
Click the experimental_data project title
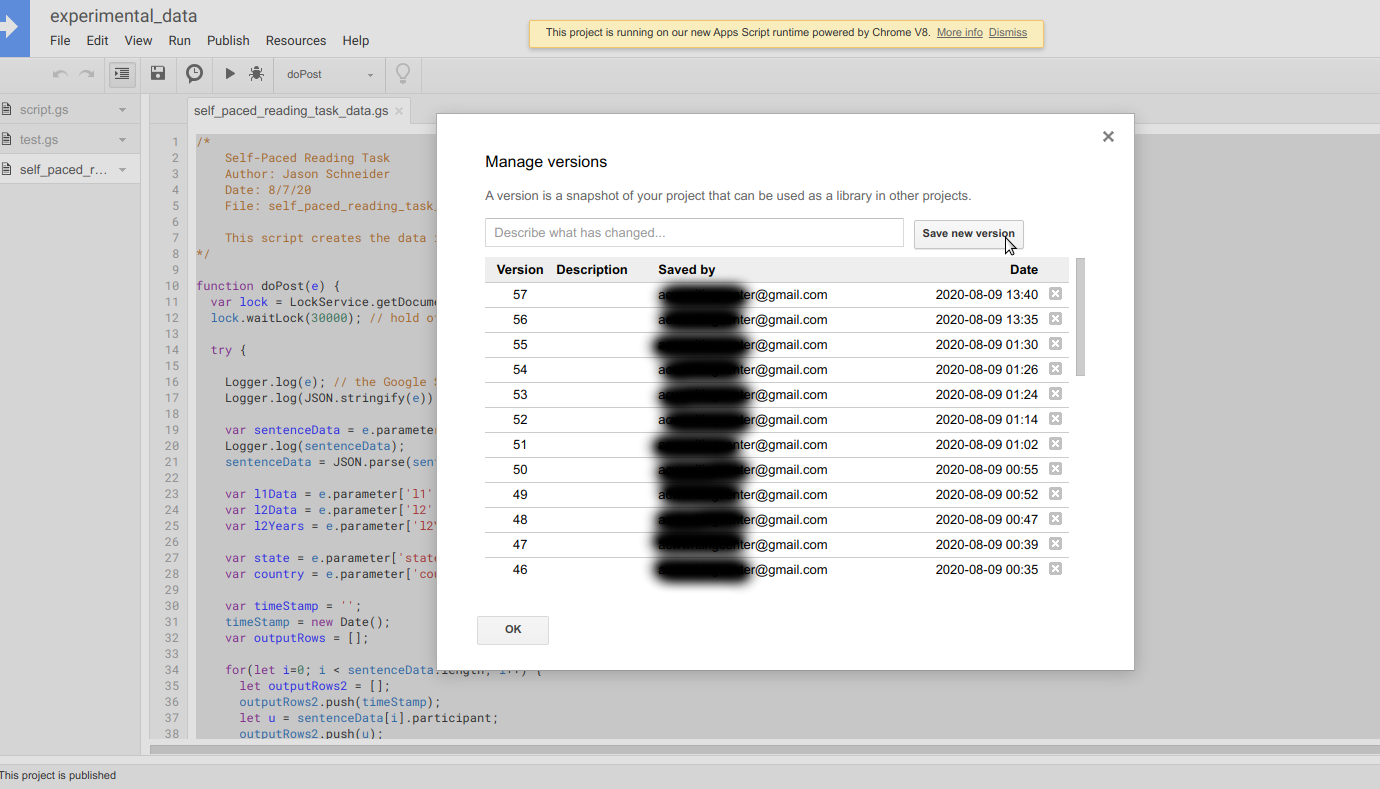click(x=124, y=16)
